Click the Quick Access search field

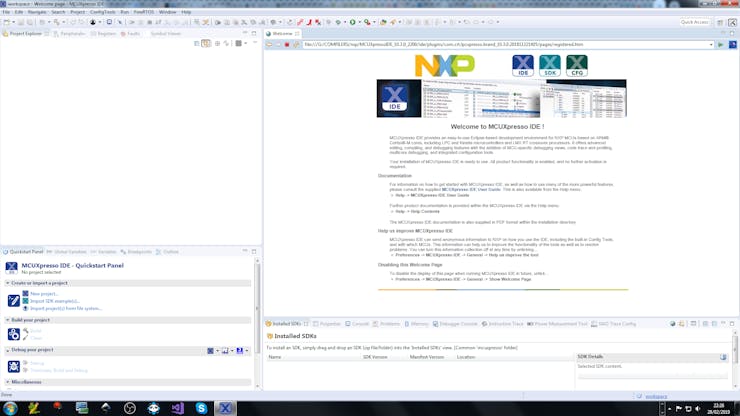coord(694,22)
